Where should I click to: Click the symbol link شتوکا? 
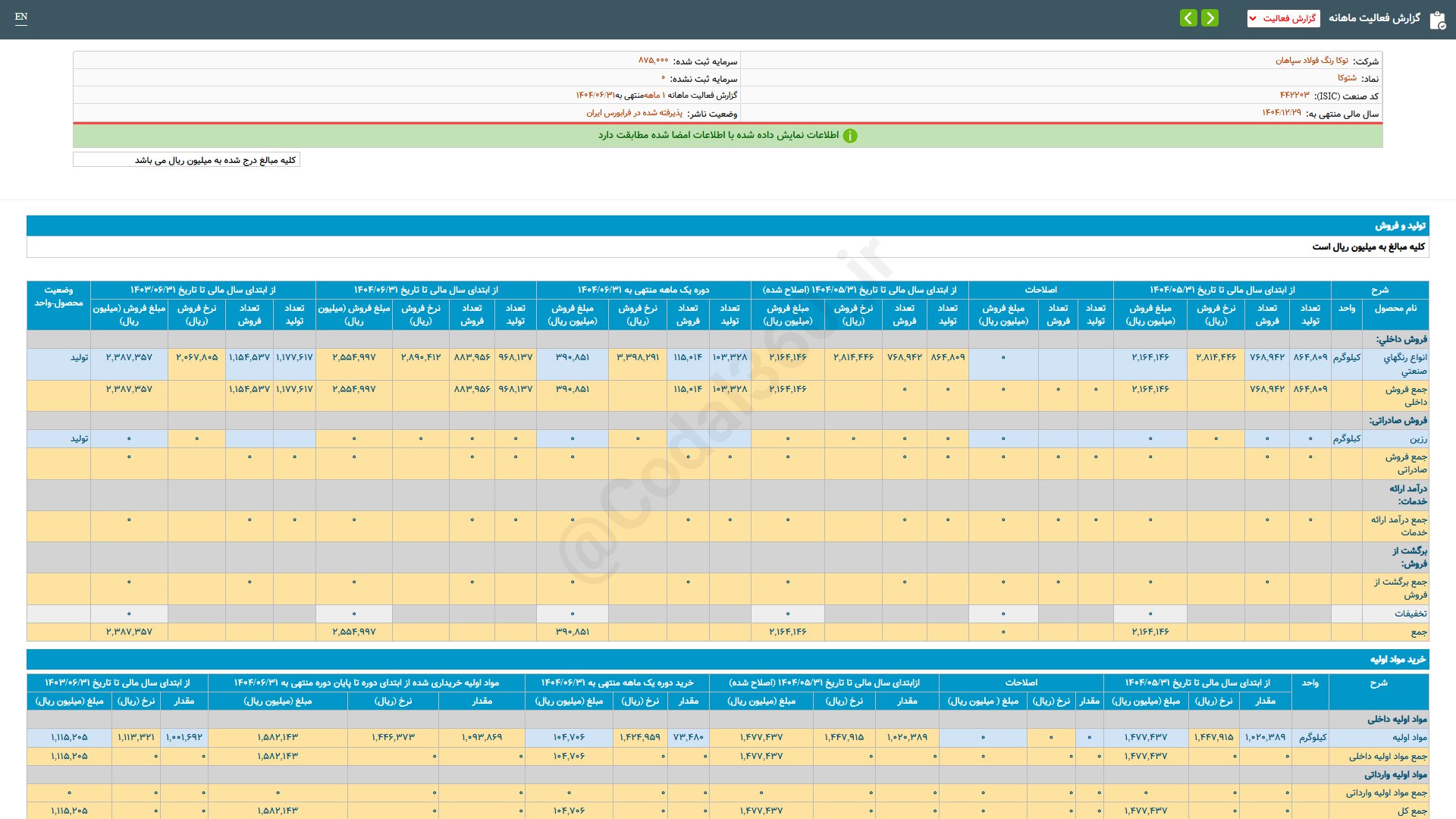pos(1347,78)
